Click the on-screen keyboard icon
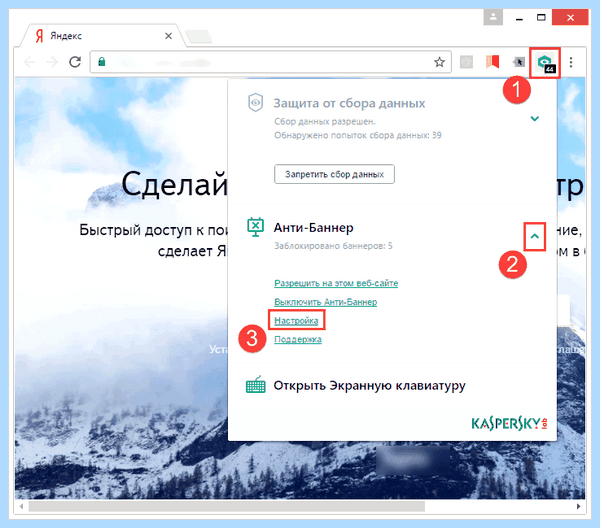 click(x=256, y=385)
